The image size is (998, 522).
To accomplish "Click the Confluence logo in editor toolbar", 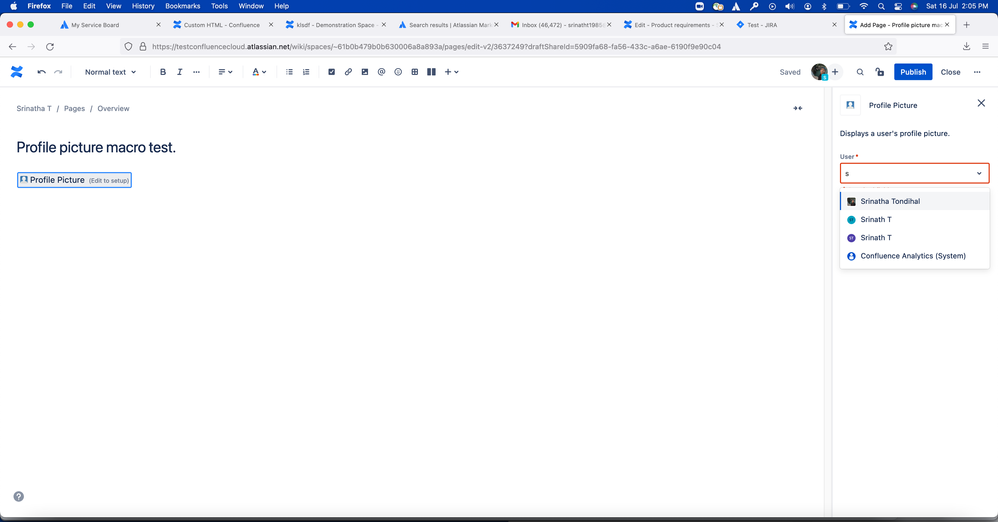I will (x=17, y=72).
